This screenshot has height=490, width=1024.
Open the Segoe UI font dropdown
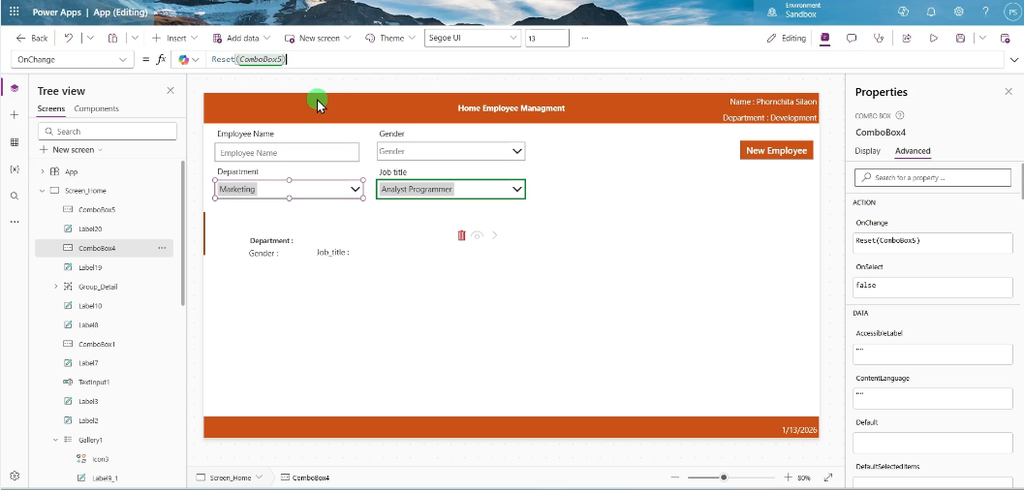(x=472, y=39)
